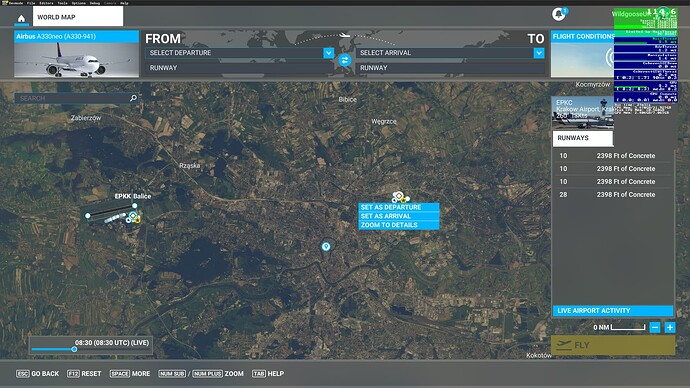Open the Options menu

[79, 3]
